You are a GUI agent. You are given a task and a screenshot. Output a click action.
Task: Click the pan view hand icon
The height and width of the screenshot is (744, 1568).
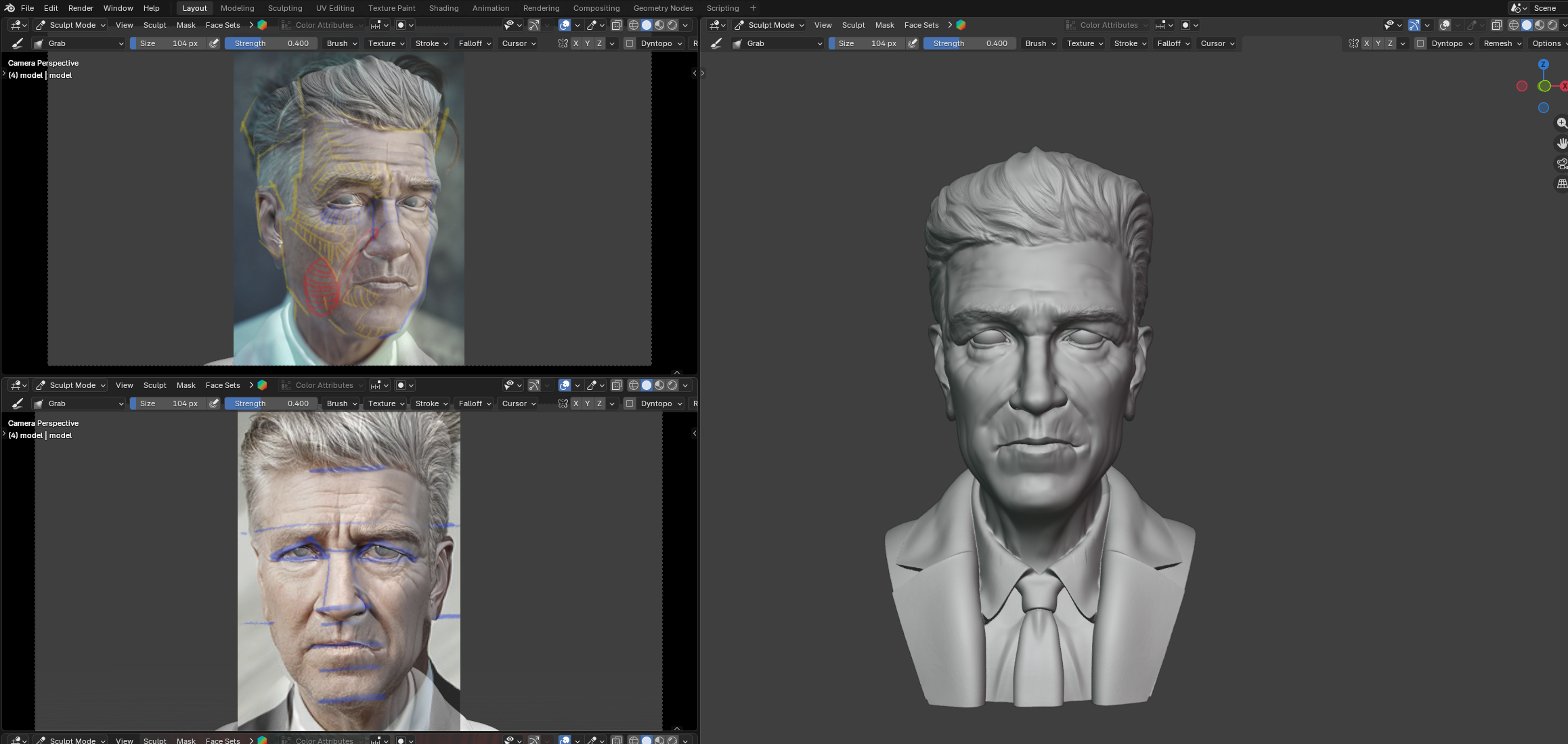[x=1561, y=144]
